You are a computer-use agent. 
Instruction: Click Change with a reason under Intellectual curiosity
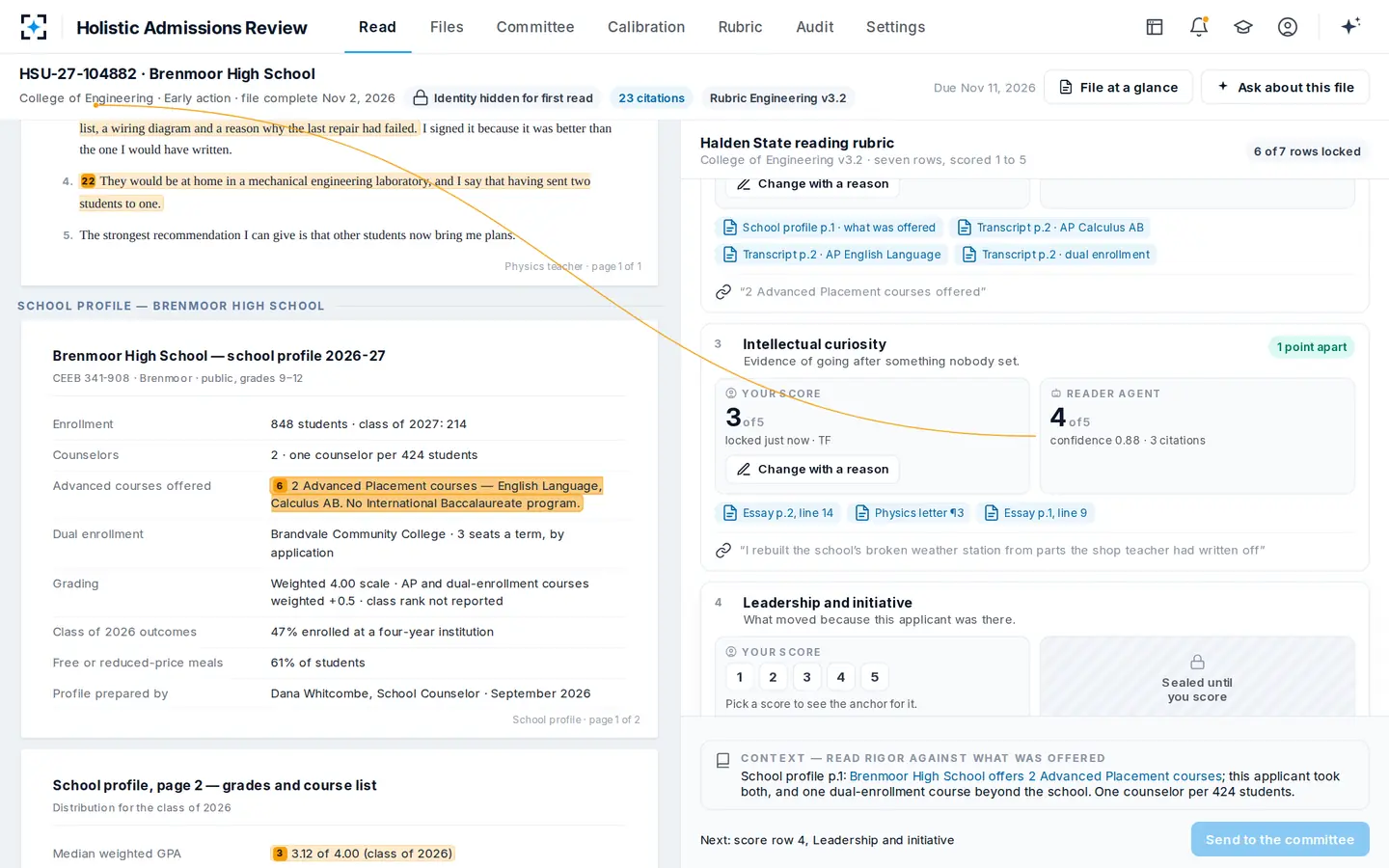click(x=812, y=470)
